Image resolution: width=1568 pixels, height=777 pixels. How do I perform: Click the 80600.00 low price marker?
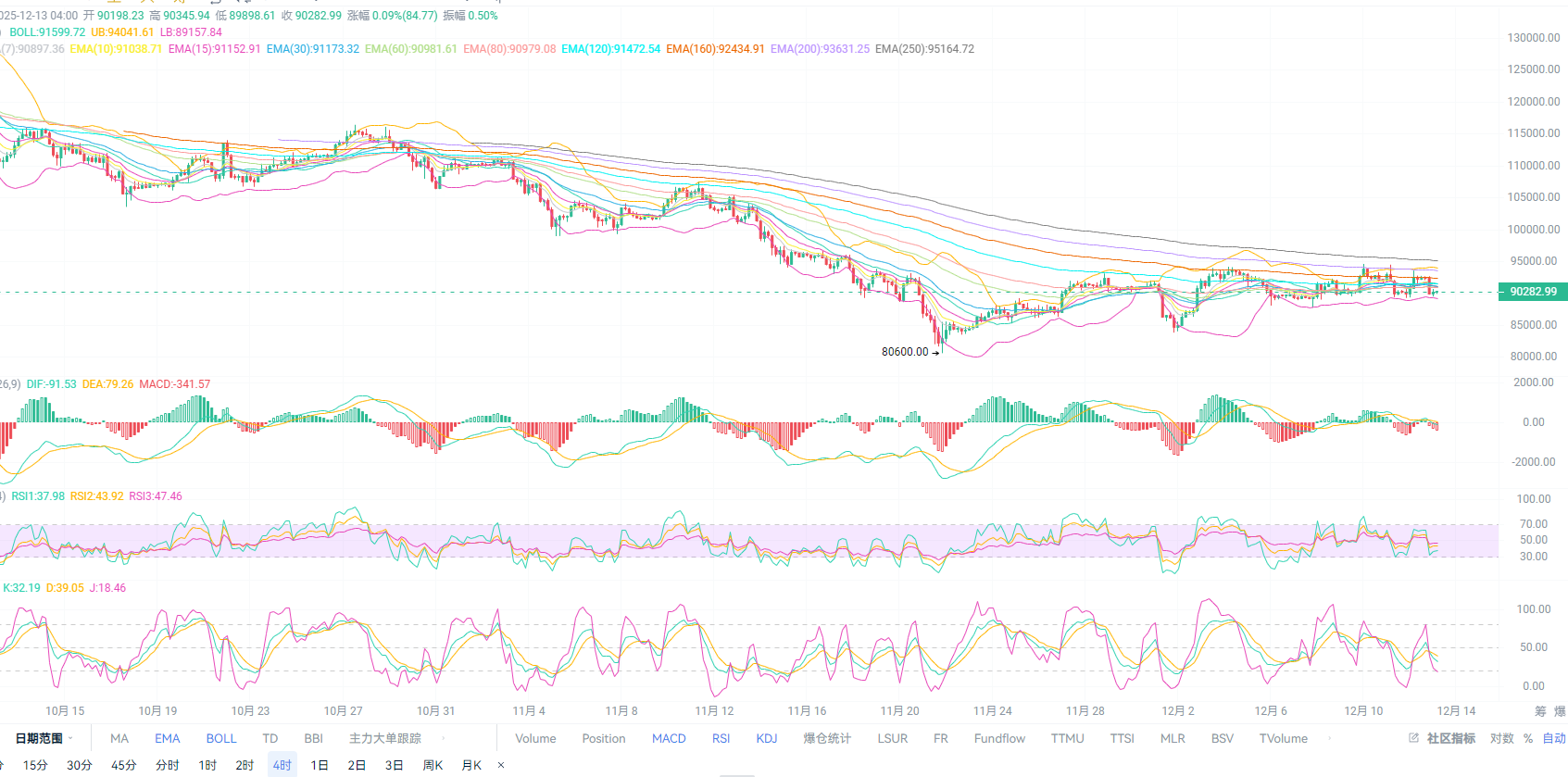905,352
